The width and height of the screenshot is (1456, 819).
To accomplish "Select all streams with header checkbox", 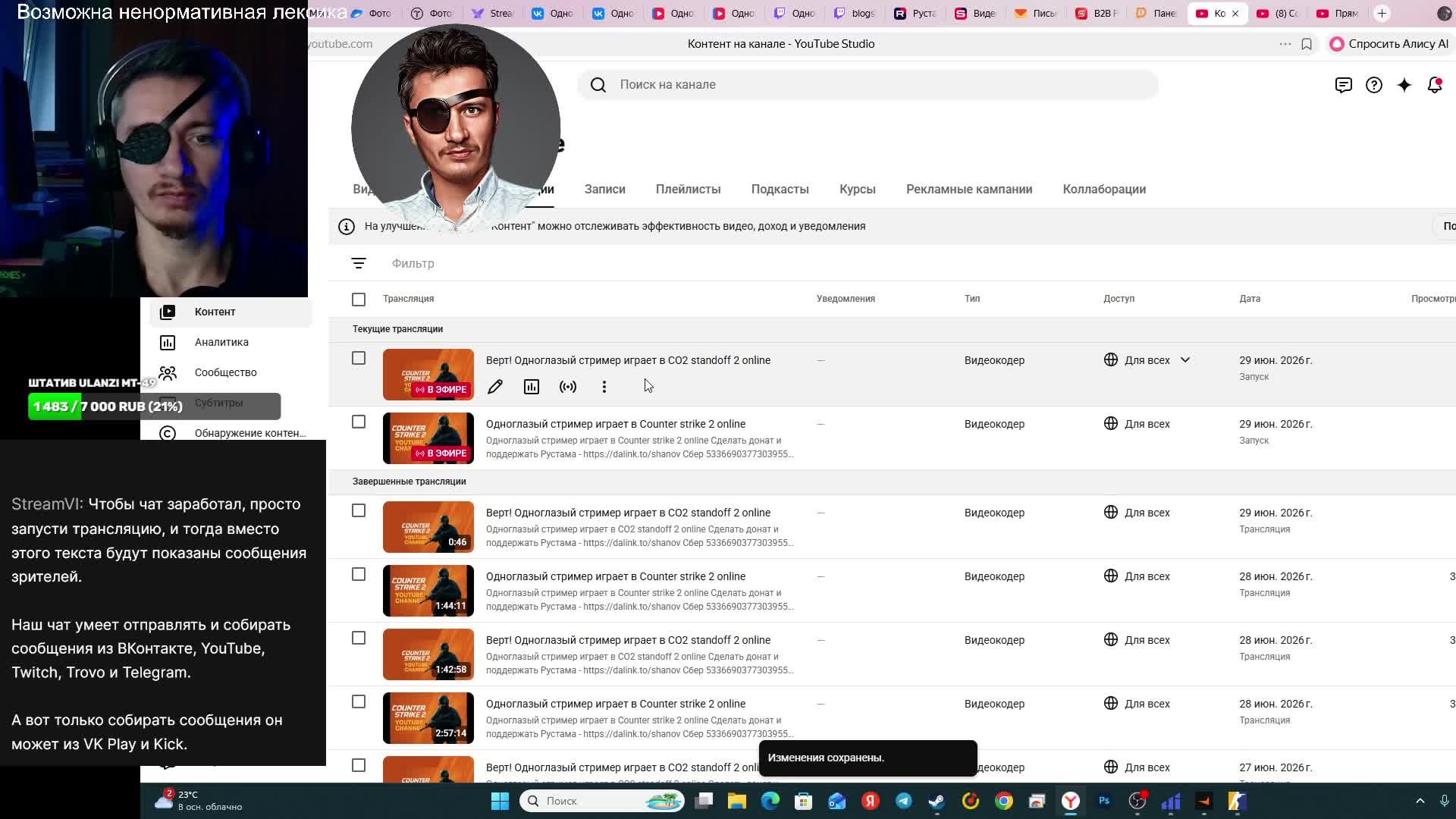I will 359,300.
